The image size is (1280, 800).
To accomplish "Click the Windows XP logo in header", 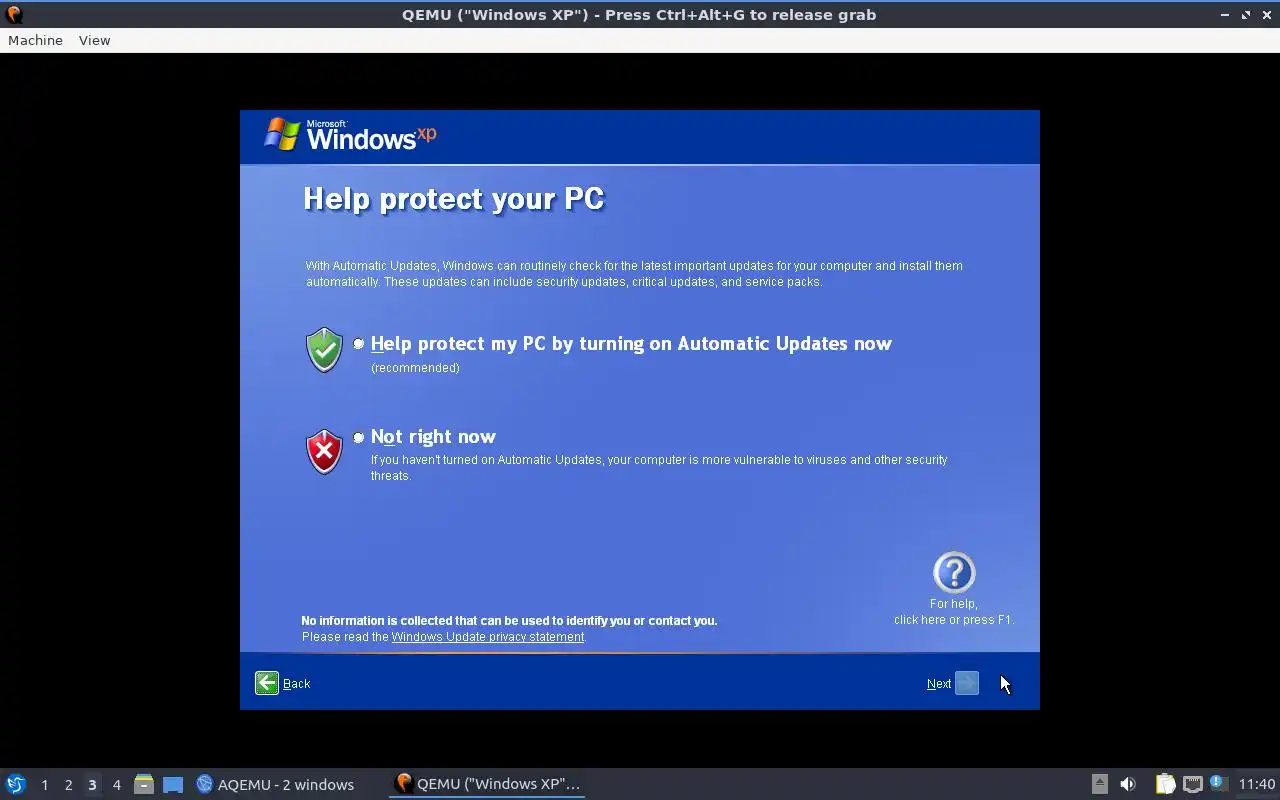I will [x=350, y=135].
